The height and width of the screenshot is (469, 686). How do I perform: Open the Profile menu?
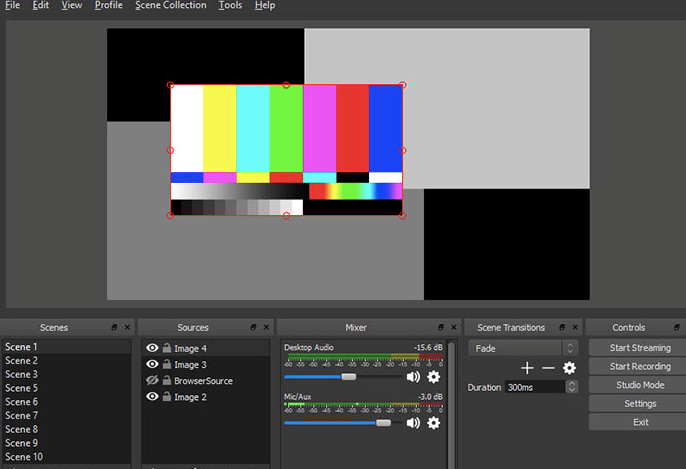coord(108,5)
